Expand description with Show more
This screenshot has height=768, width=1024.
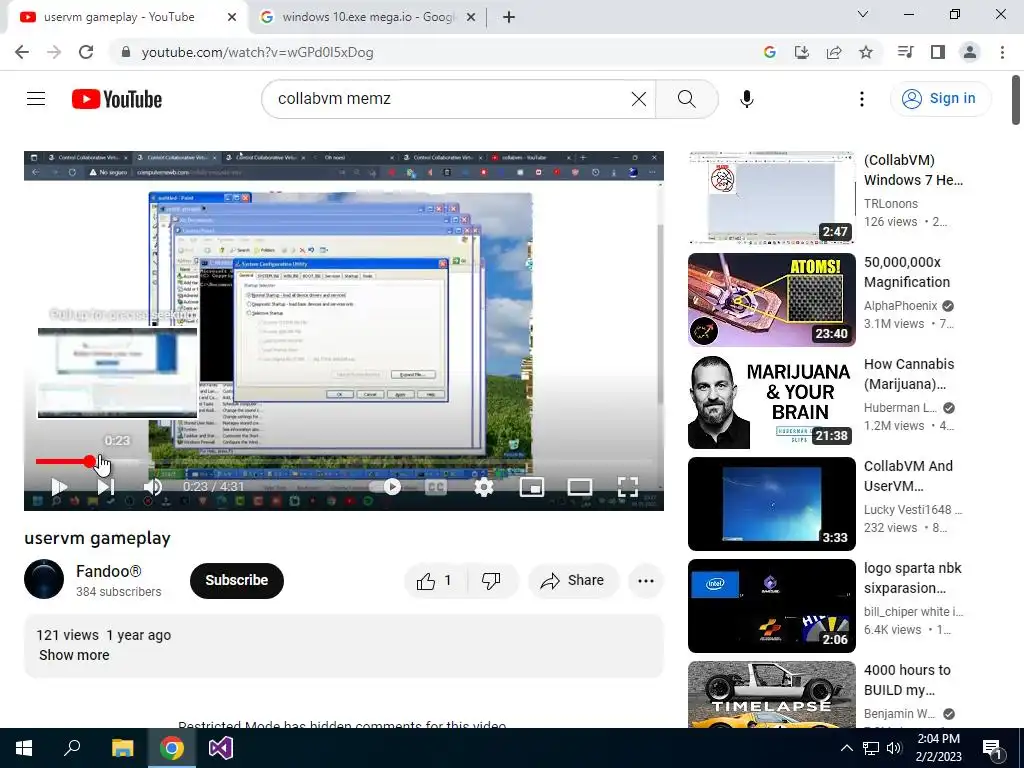point(74,655)
